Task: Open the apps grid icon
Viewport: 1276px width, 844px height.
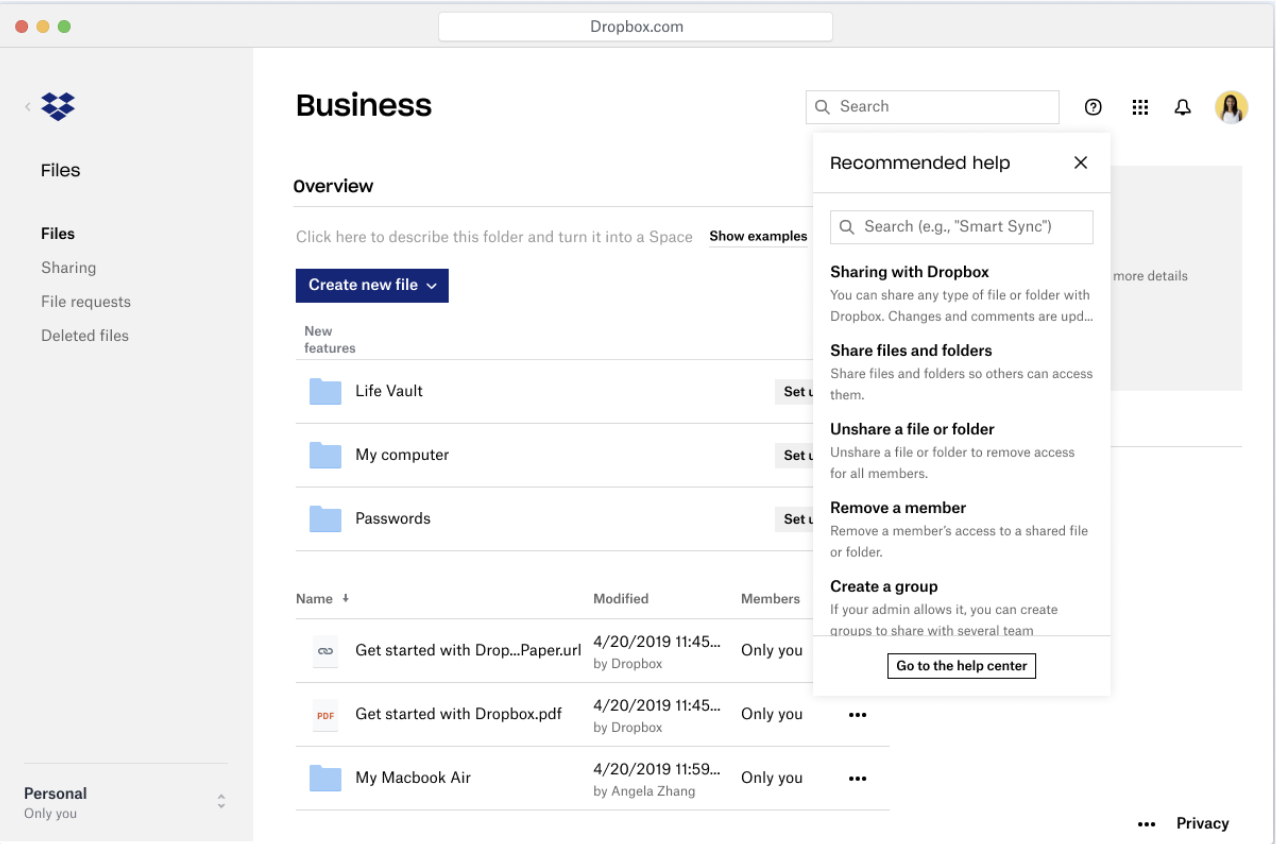Action: click(x=1140, y=107)
